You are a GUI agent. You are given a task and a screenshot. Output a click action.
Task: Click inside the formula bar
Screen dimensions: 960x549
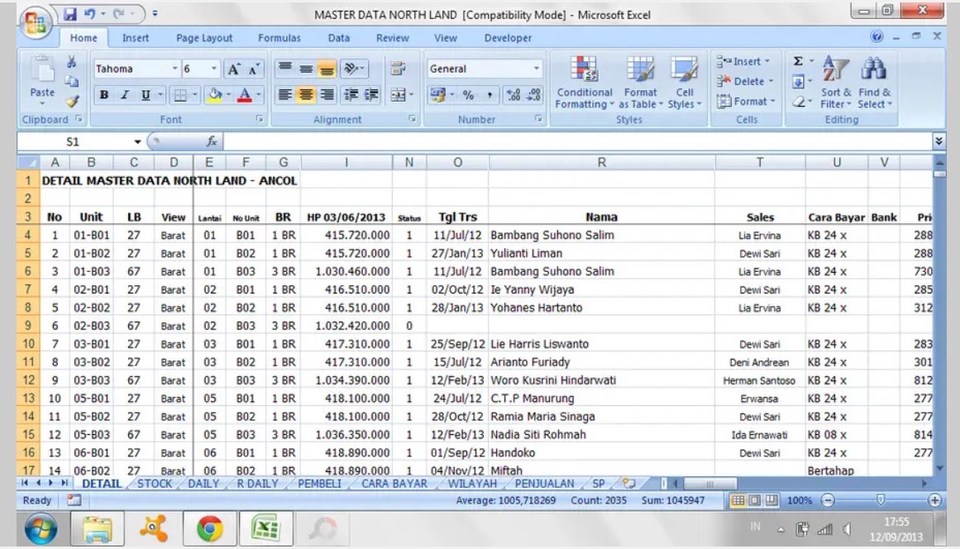(576, 142)
